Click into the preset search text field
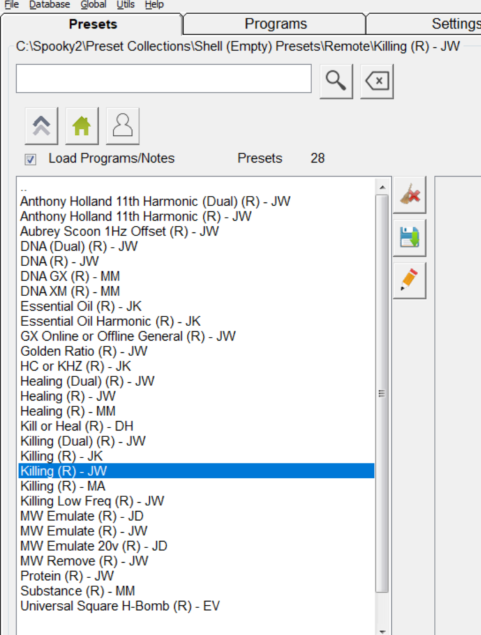The height and width of the screenshot is (635, 481). click(164, 79)
